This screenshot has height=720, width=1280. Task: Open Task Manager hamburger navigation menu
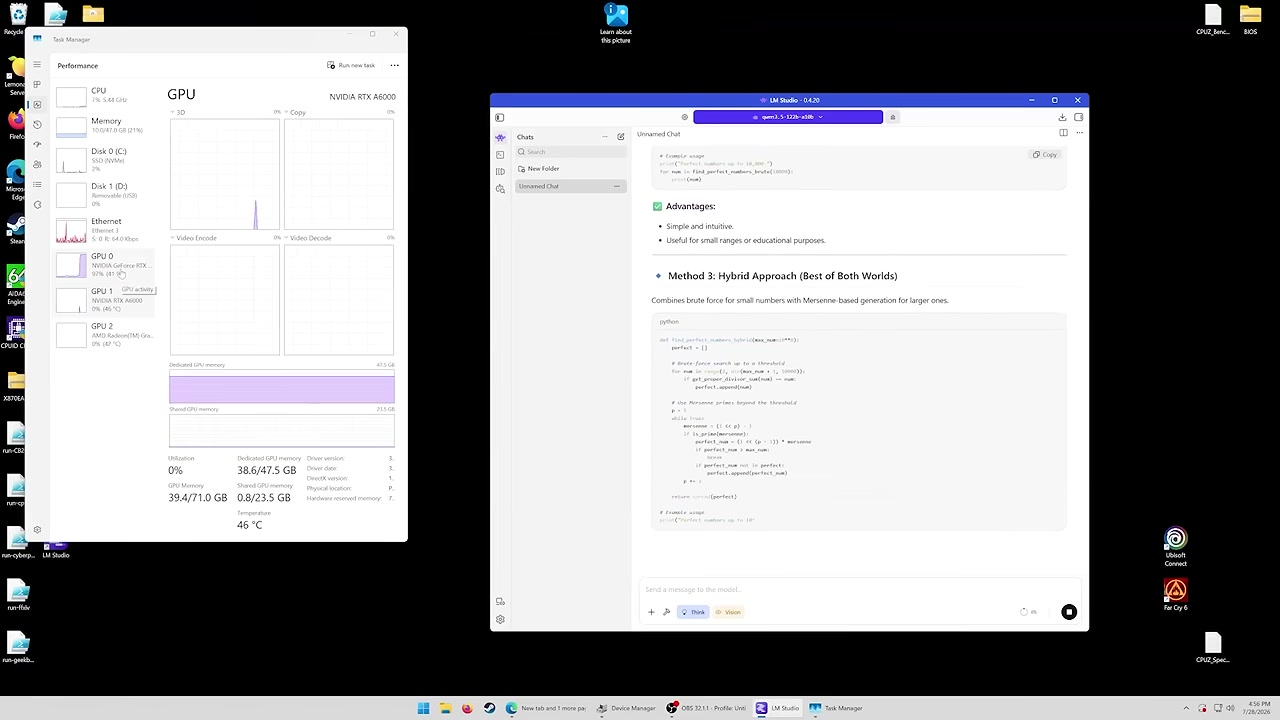coord(37,65)
